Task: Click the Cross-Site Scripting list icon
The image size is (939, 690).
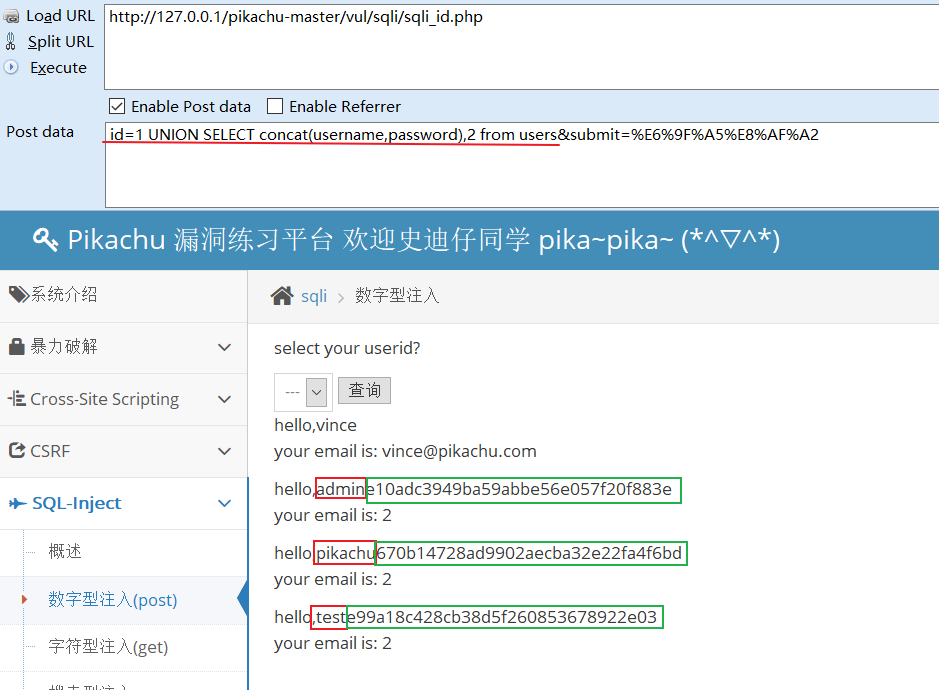Action: pos(17,398)
